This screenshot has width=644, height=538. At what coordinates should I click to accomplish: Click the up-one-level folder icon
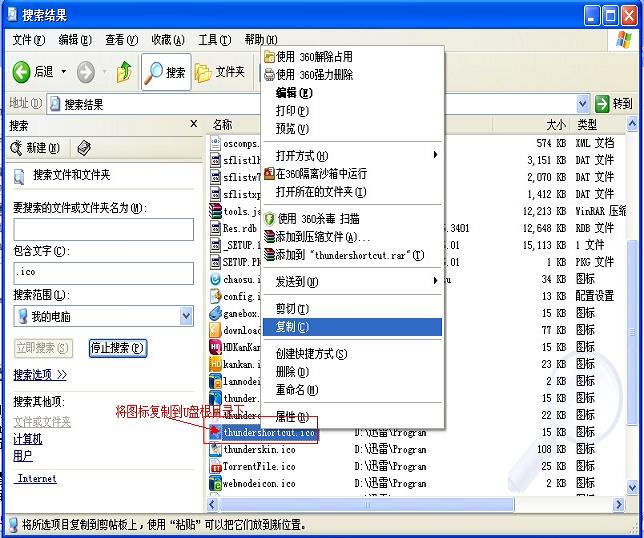[124, 72]
